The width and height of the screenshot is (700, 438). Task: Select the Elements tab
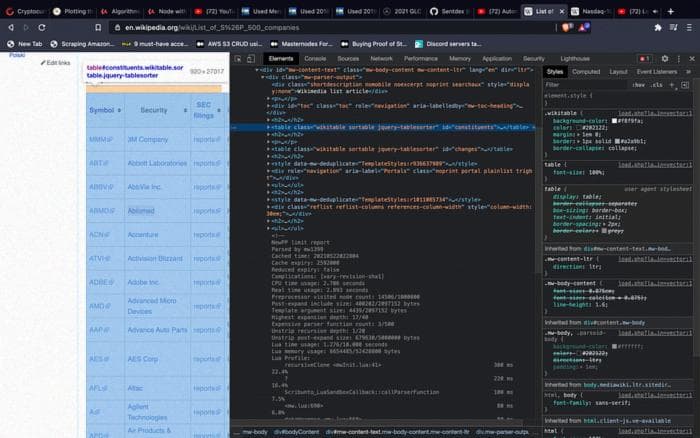(281, 58)
